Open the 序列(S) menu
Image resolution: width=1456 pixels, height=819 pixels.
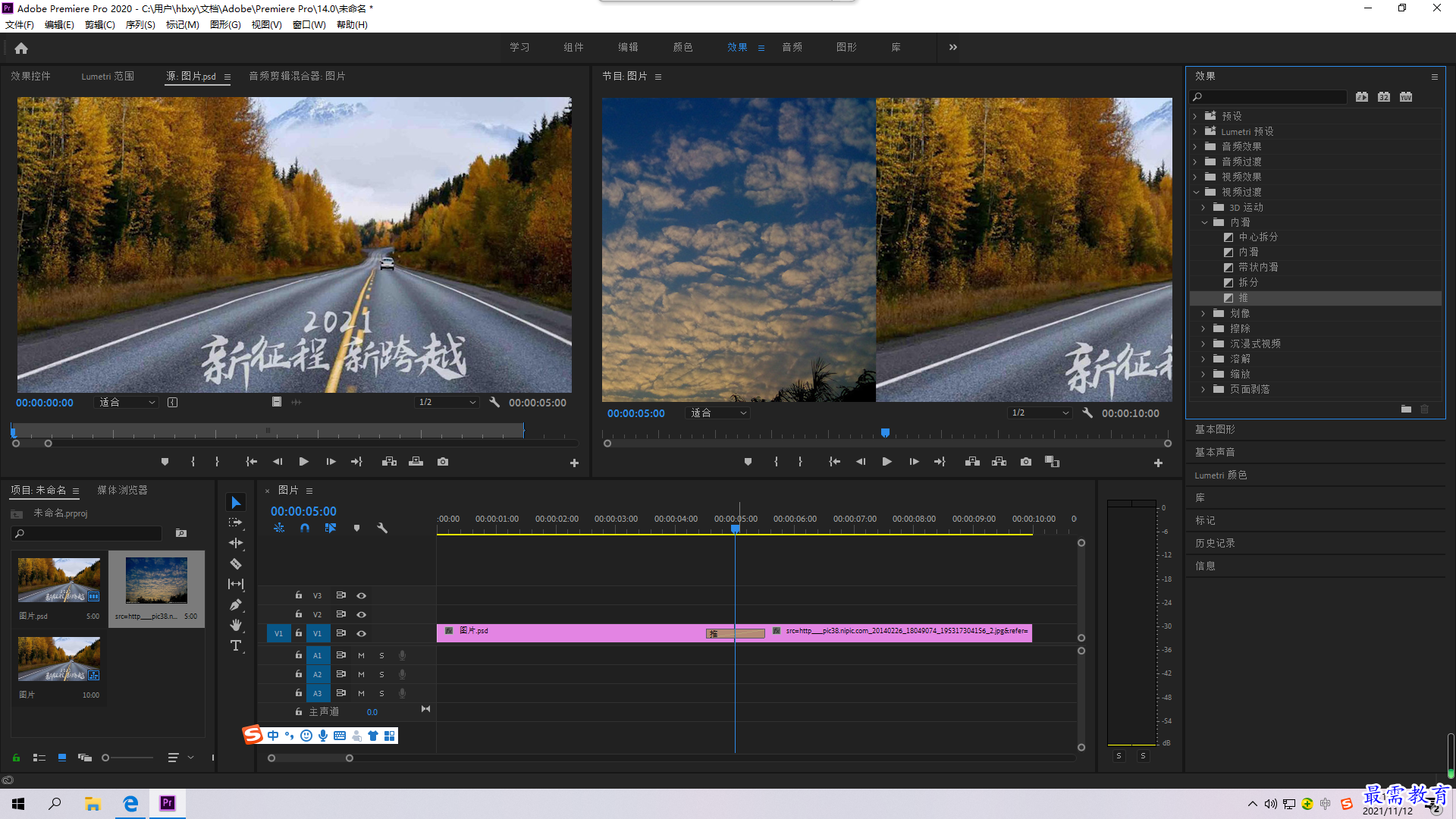click(x=140, y=25)
